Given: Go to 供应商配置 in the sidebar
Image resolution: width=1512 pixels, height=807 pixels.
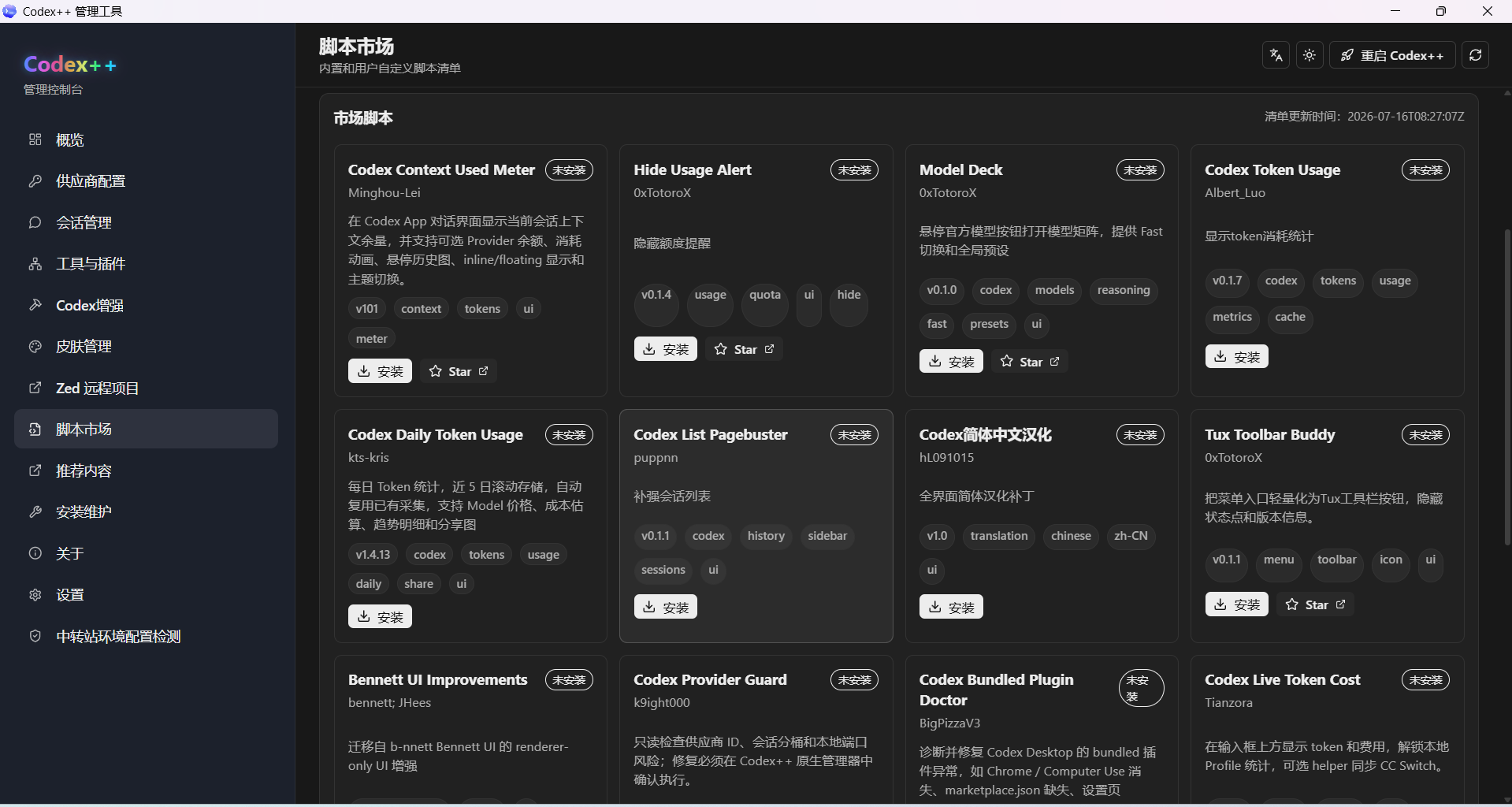Looking at the screenshot, I should [x=147, y=181].
